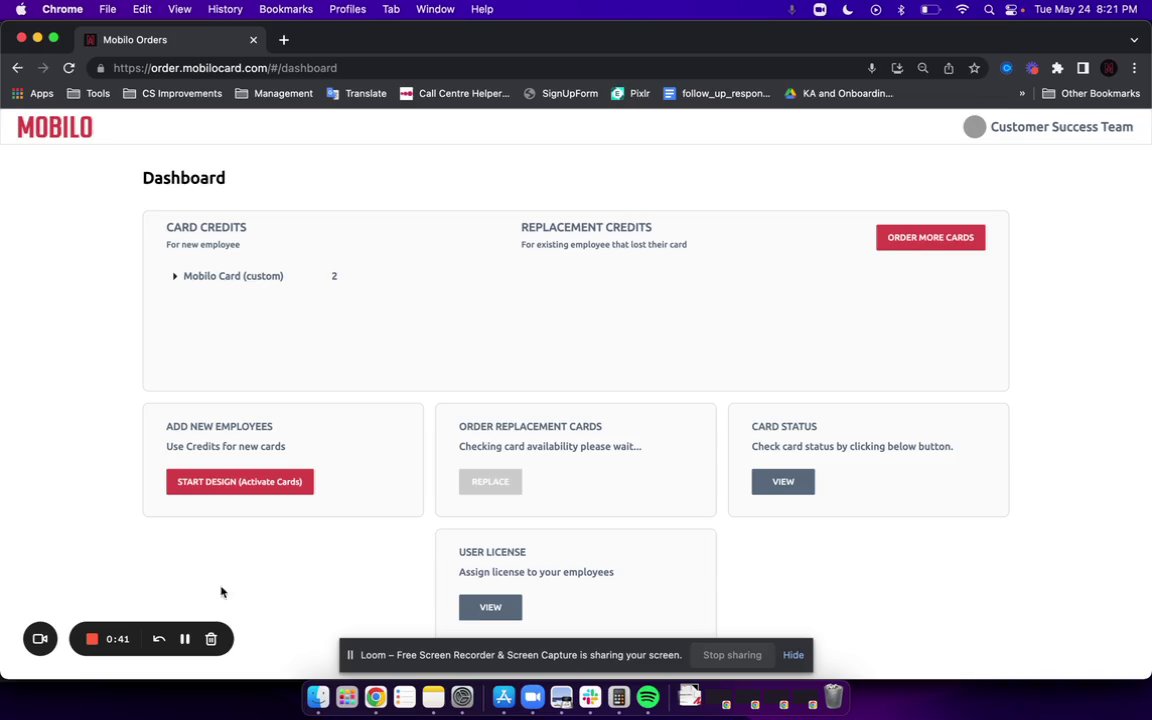Click ORDER MORE CARDS button

pos(930,237)
